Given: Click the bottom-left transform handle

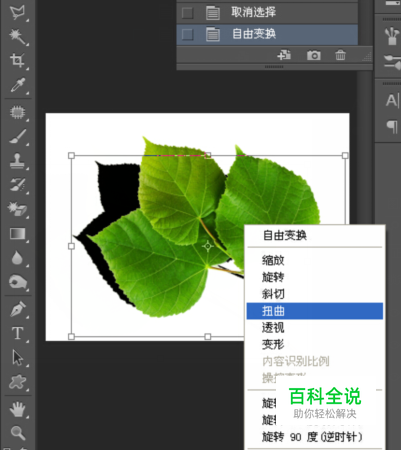Looking at the screenshot, I should pos(71,337).
